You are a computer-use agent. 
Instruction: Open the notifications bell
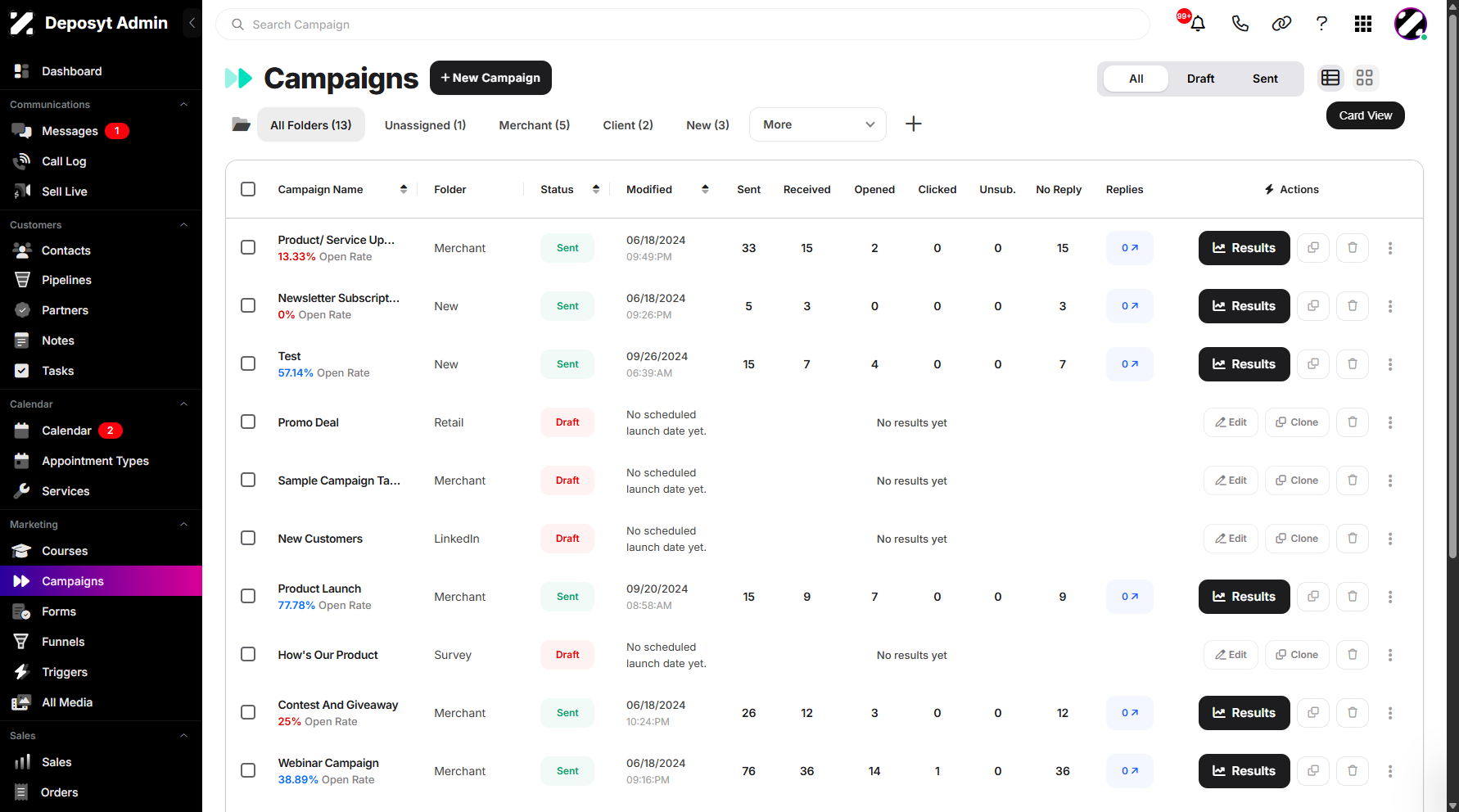tap(1197, 24)
